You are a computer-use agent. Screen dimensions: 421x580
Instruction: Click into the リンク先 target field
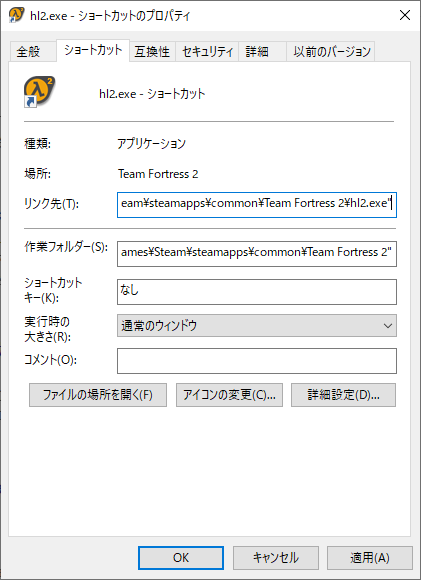point(257,205)
